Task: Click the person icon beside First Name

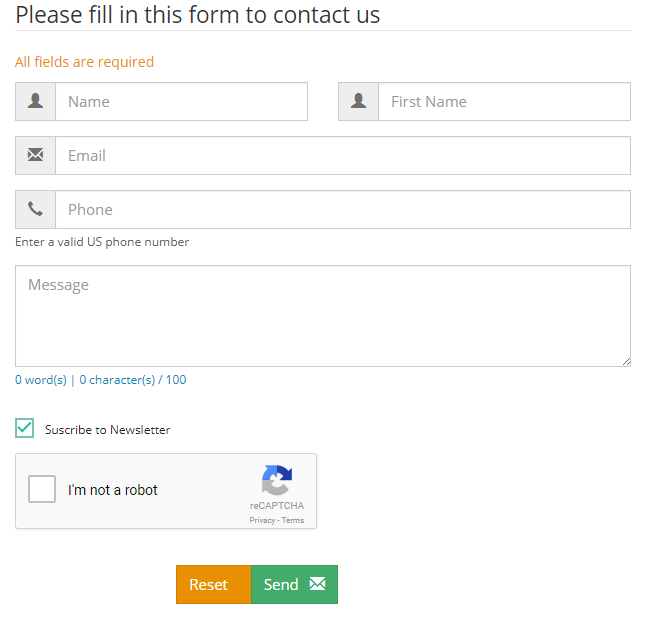Action: pos(359,101)
